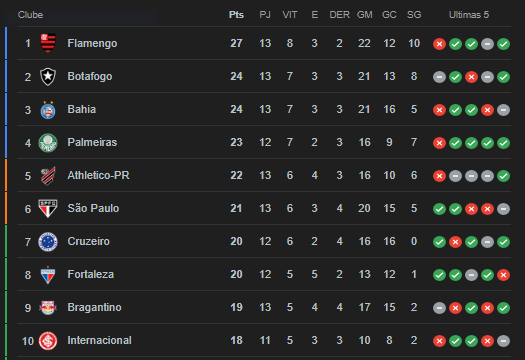Click the Bragantino bull crest
This screenshot has width=525, height=360.
[x=48, y=308]
